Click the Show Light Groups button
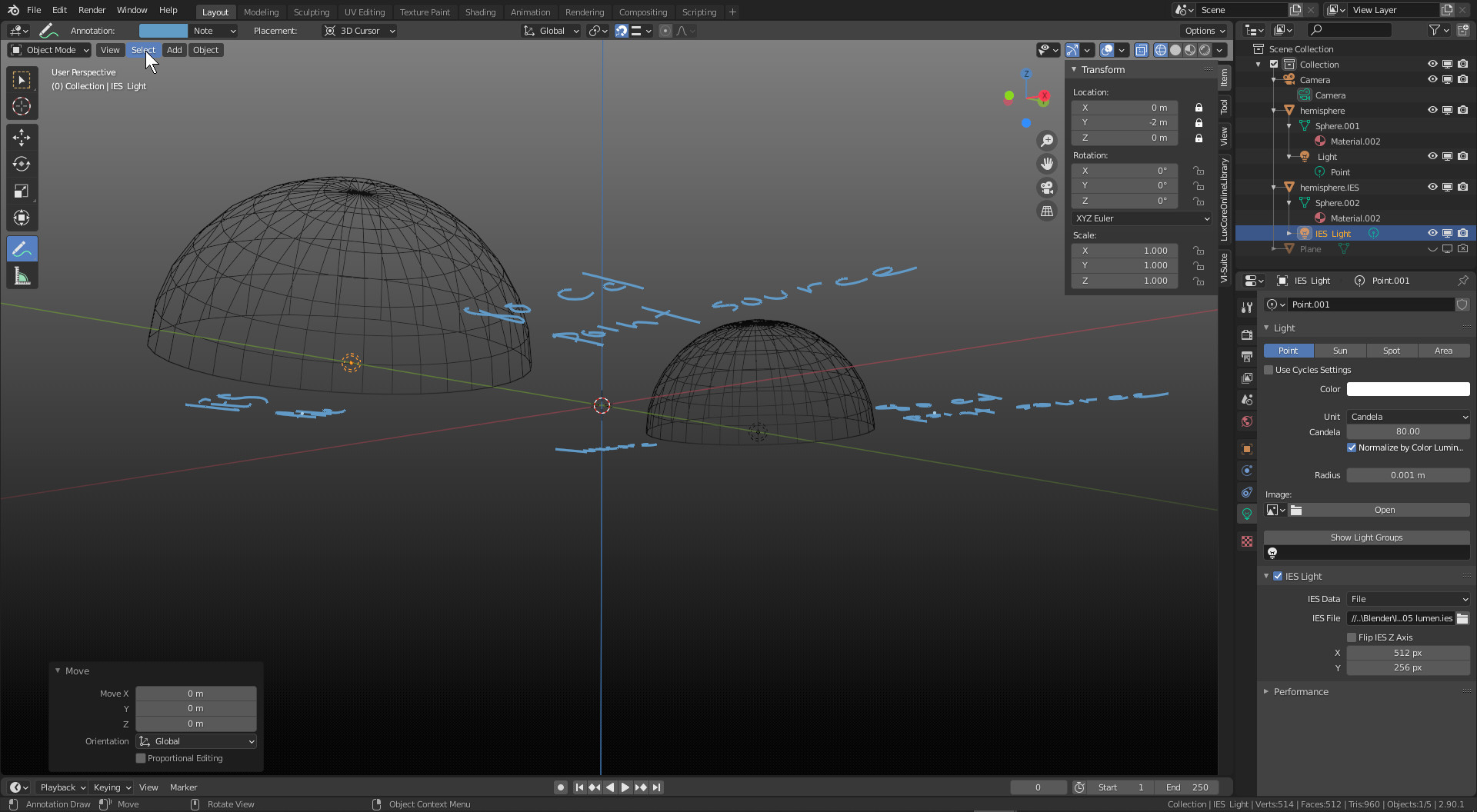The height and width of the screenshot is (812, 1477). [x=1366, y=537]
